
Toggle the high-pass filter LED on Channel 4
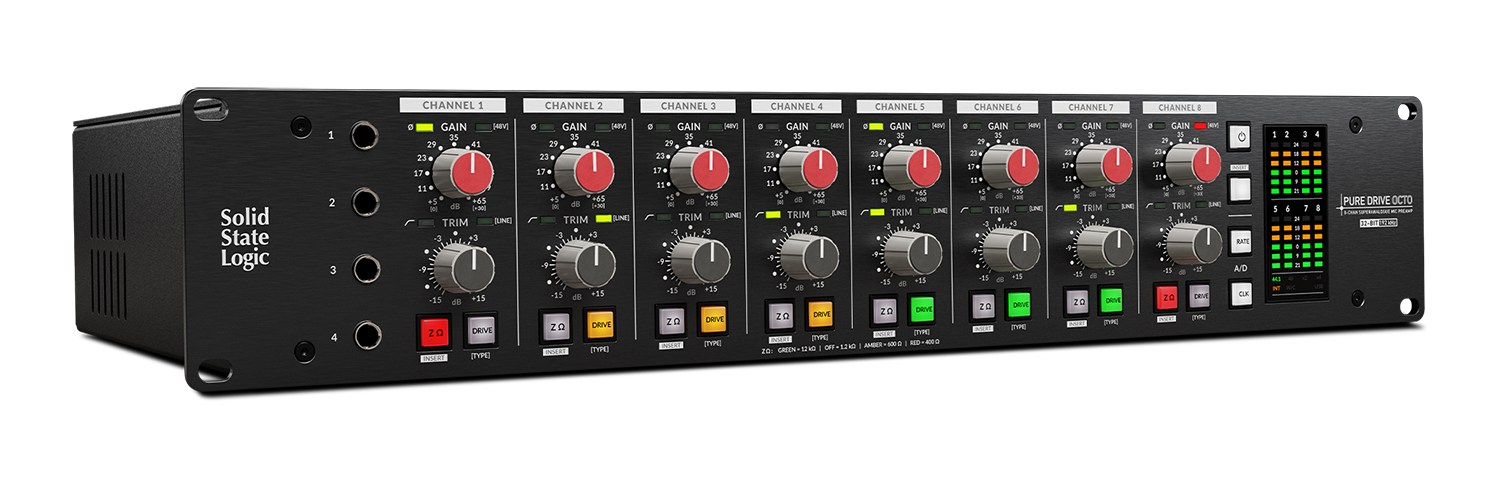[x=774, y=214]
